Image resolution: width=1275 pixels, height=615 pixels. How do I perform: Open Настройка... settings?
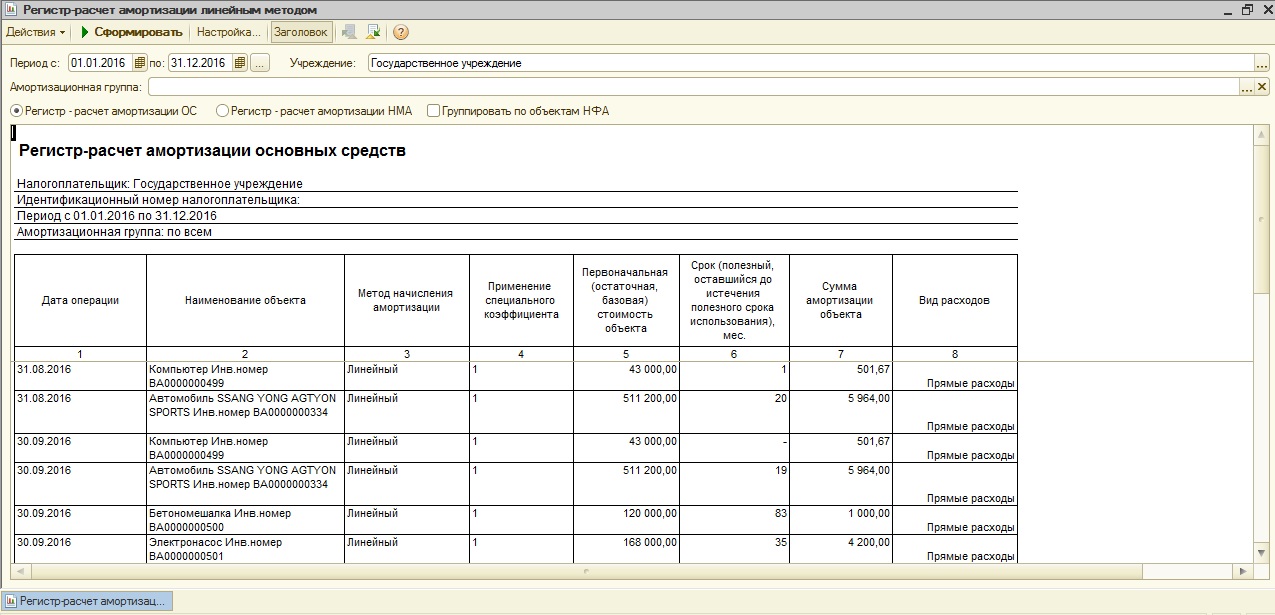click(229, 32)
